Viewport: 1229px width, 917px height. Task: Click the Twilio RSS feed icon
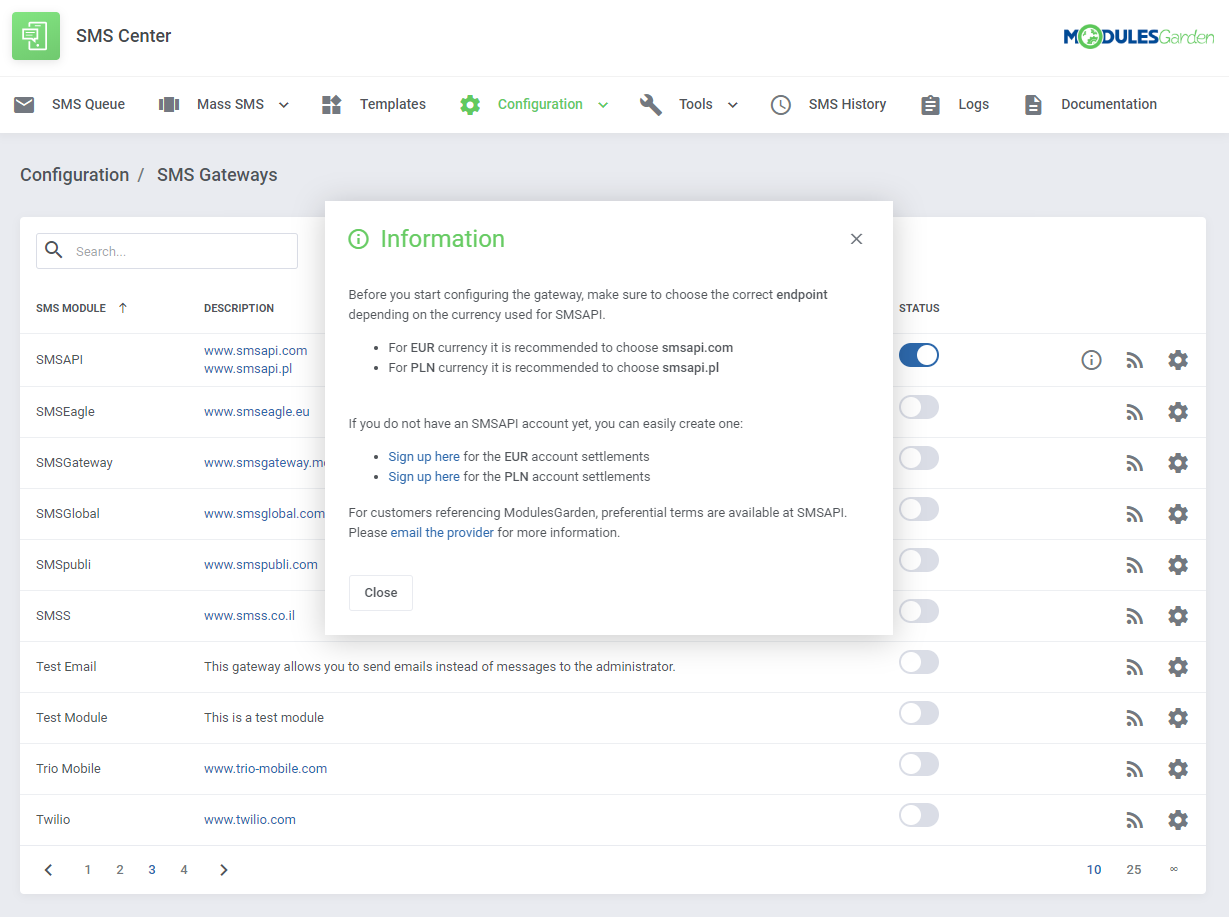[x=1134, y=819]
